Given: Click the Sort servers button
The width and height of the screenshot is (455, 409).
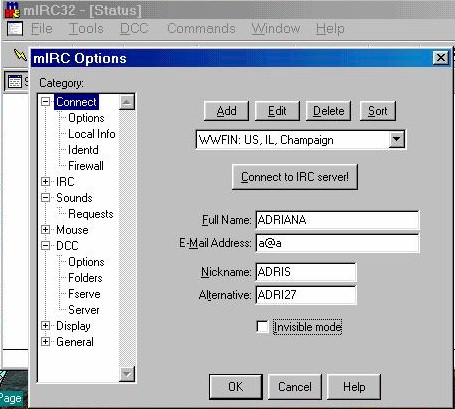Looking at the screenshot, I should [x=378, y=111].
